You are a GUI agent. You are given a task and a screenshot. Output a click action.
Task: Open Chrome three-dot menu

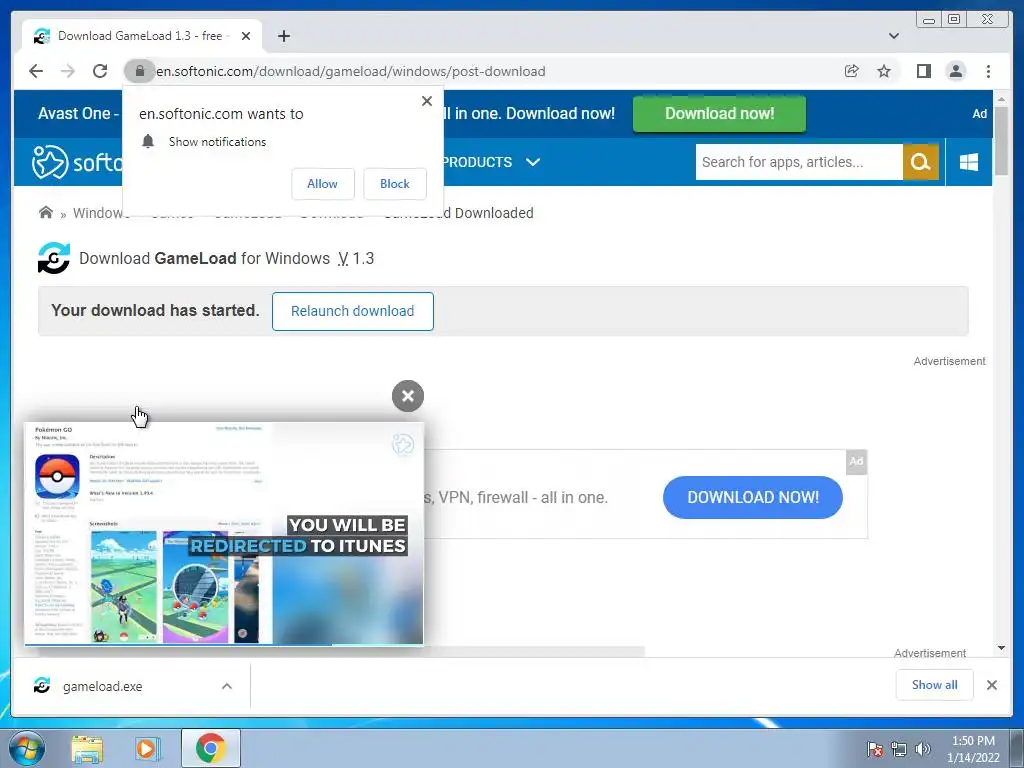(x=988, y=71)
